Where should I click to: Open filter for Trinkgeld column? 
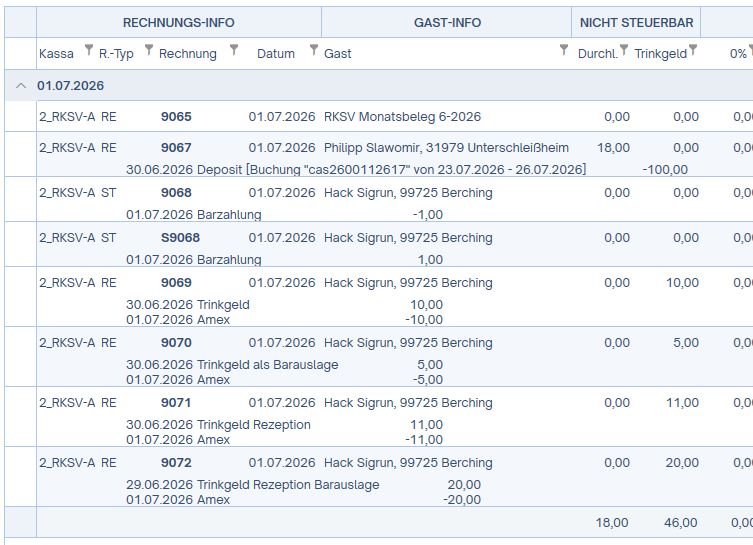(693, 50)
